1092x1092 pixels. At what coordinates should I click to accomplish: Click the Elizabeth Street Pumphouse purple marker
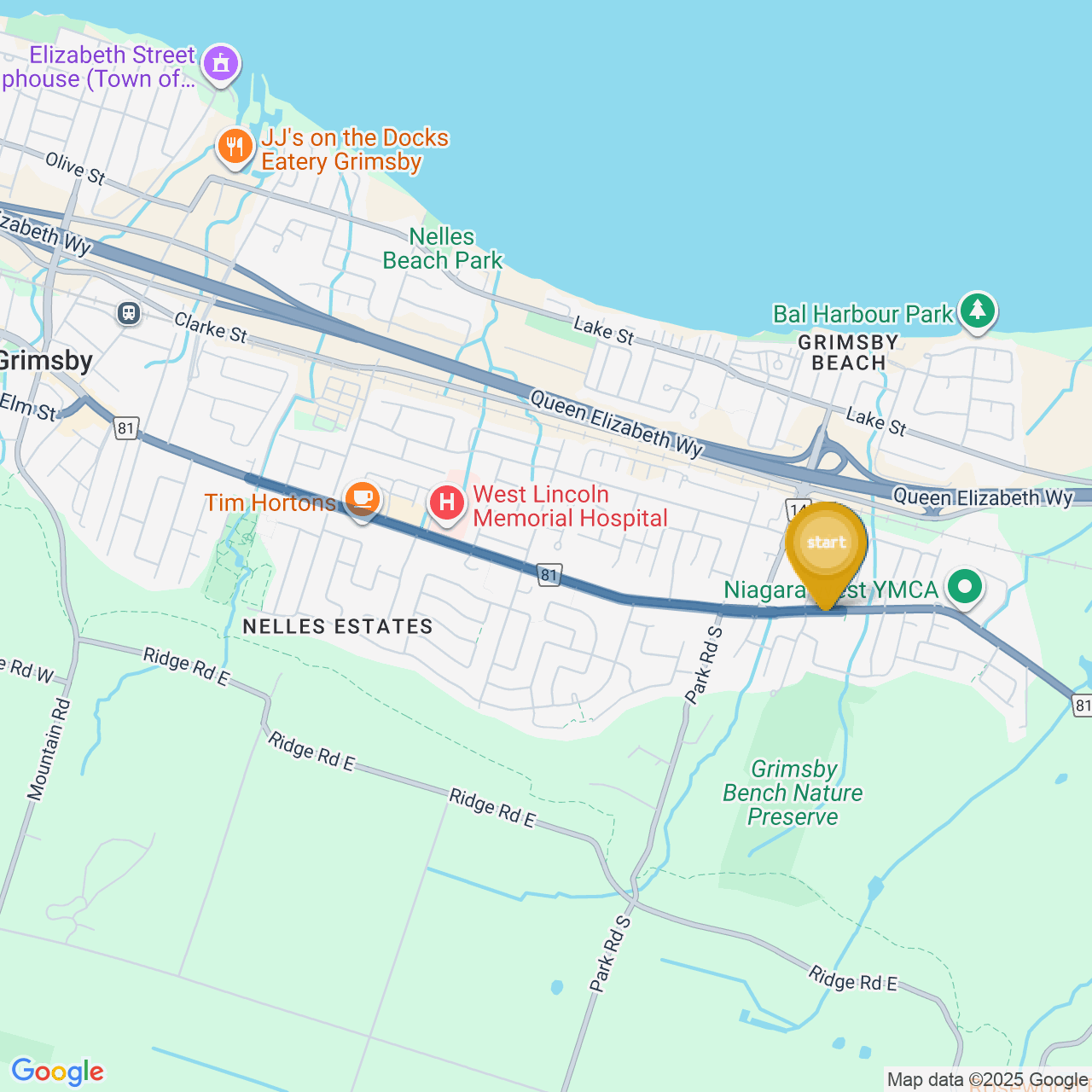point(222,65)
